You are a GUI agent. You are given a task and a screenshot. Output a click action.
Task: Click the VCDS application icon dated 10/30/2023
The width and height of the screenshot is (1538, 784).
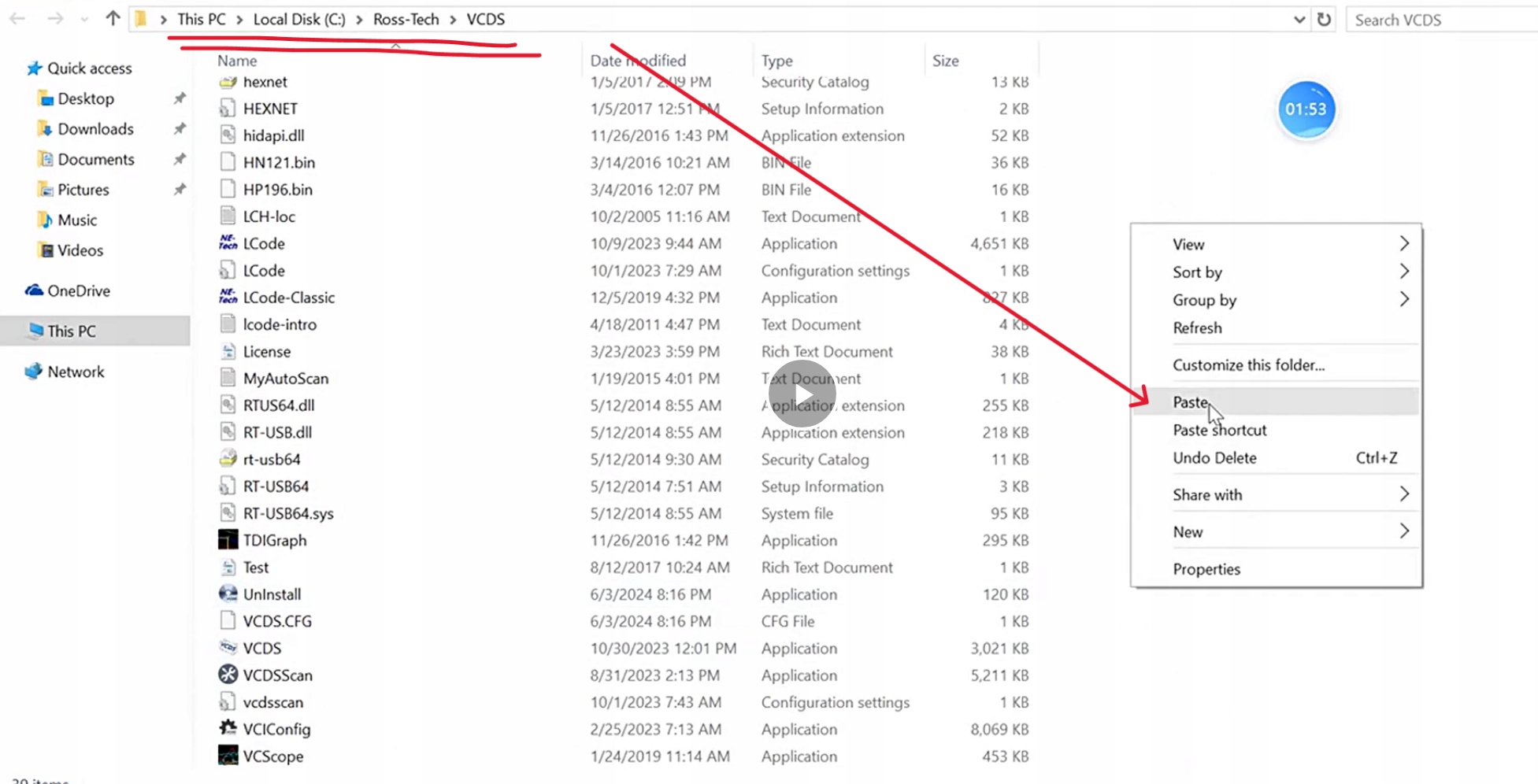tap(228, 648)
